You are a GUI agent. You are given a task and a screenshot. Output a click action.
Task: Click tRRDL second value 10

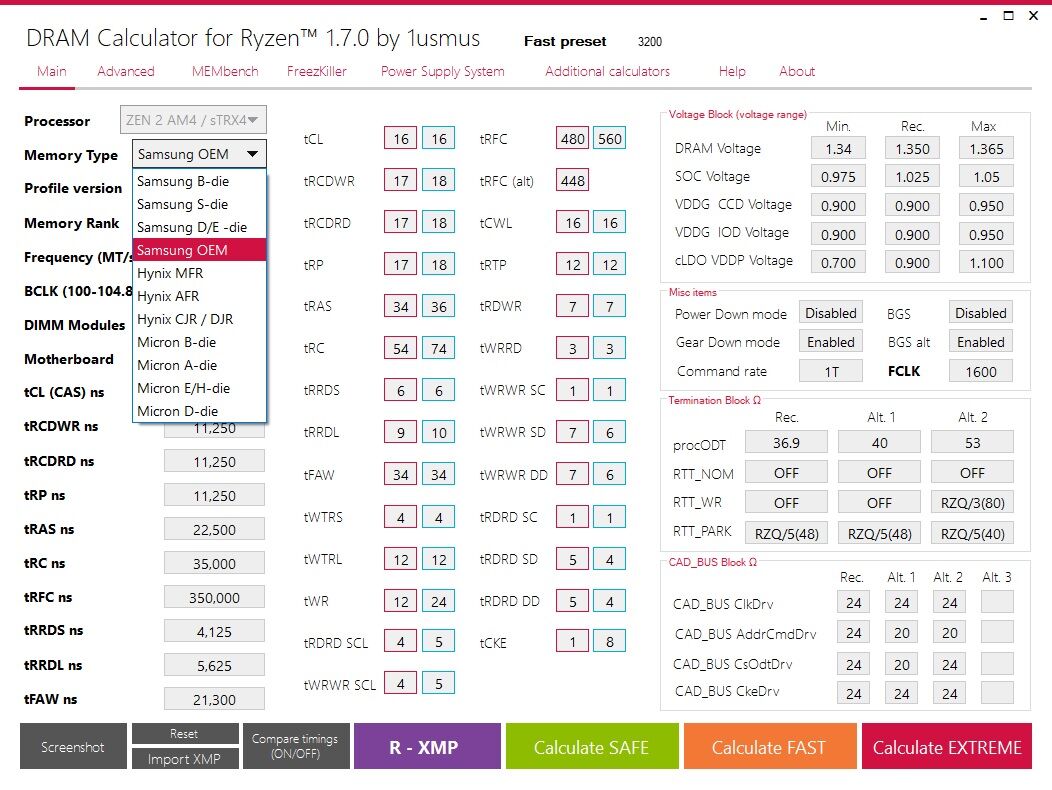[439, 432]
